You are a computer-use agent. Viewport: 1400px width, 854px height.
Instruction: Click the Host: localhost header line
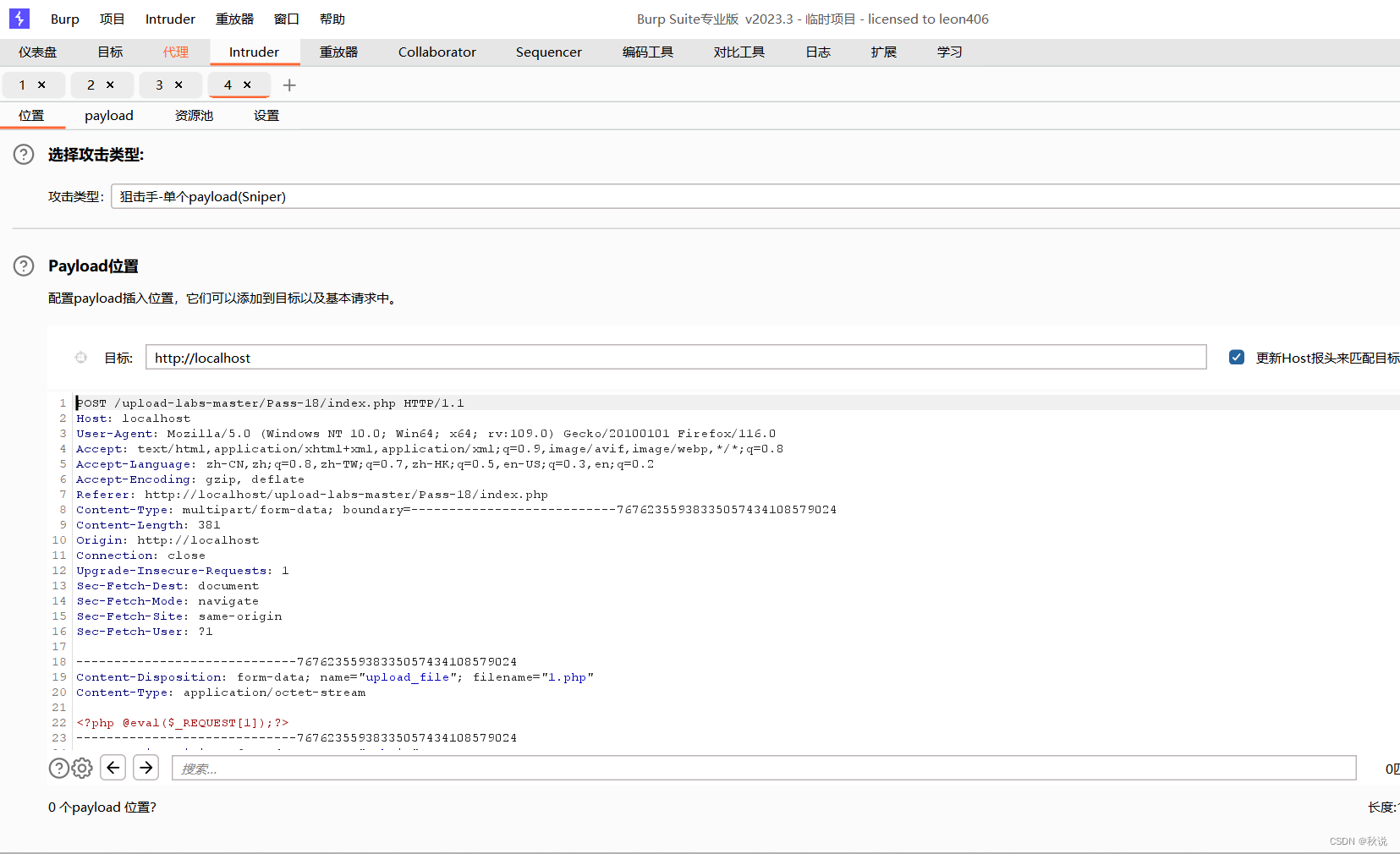tap(134, 419)
